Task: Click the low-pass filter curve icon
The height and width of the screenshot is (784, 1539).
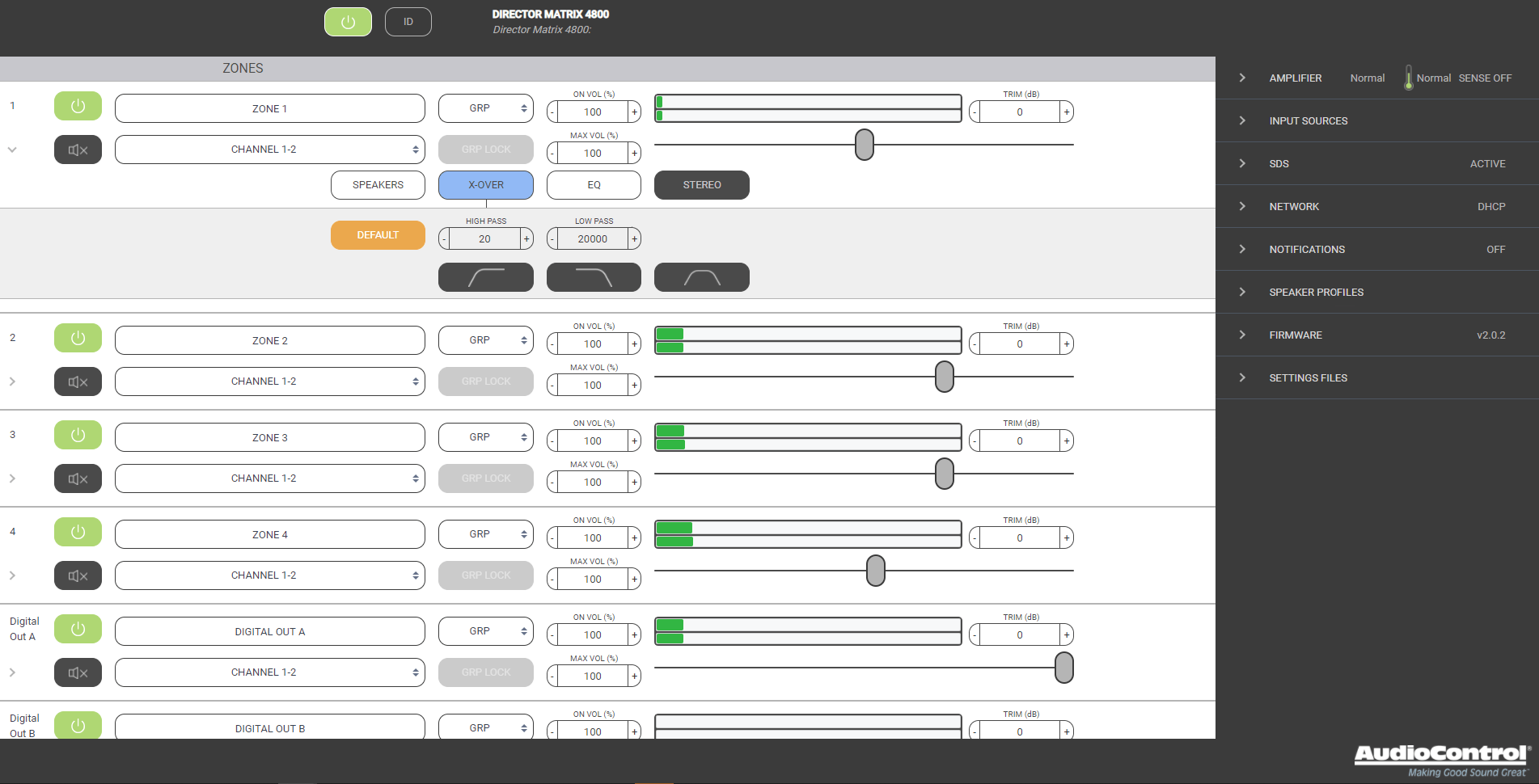Action: click(x=594, y=277)
